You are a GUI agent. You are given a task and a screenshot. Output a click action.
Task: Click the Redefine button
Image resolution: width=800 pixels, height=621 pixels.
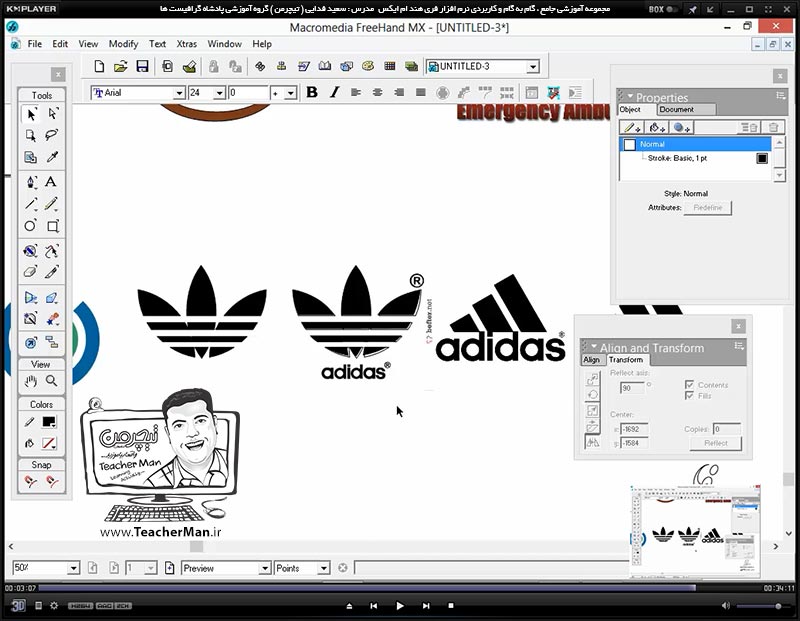[x=708, y=208]
